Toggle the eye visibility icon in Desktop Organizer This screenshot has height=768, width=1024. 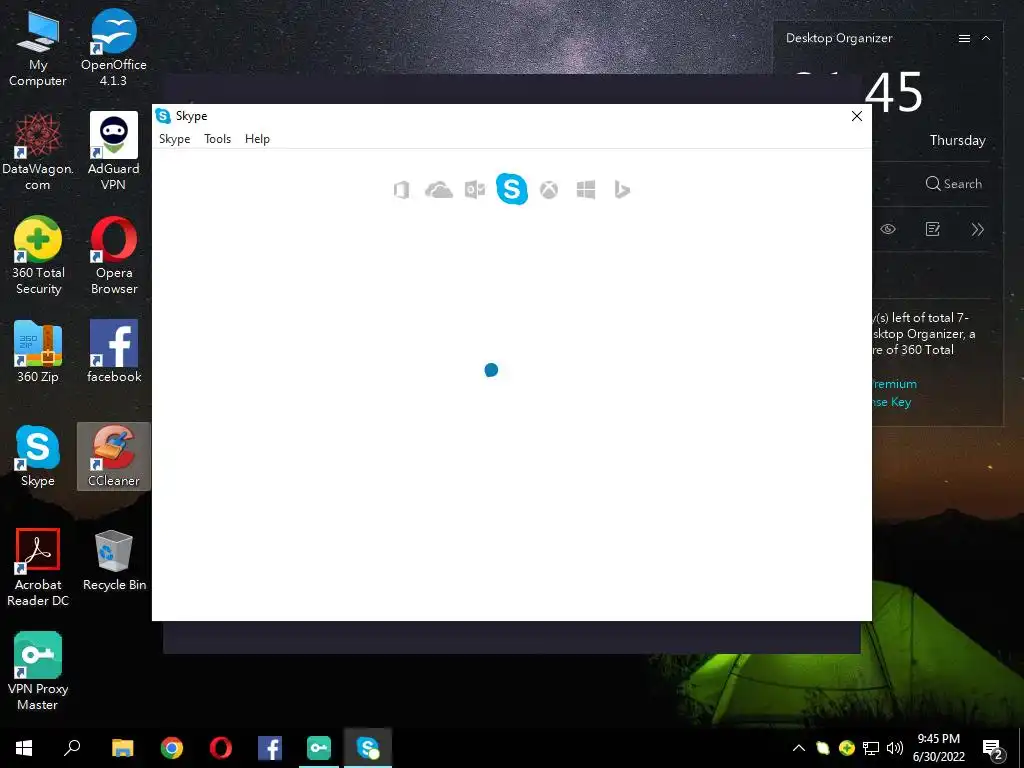pos(888,229)
